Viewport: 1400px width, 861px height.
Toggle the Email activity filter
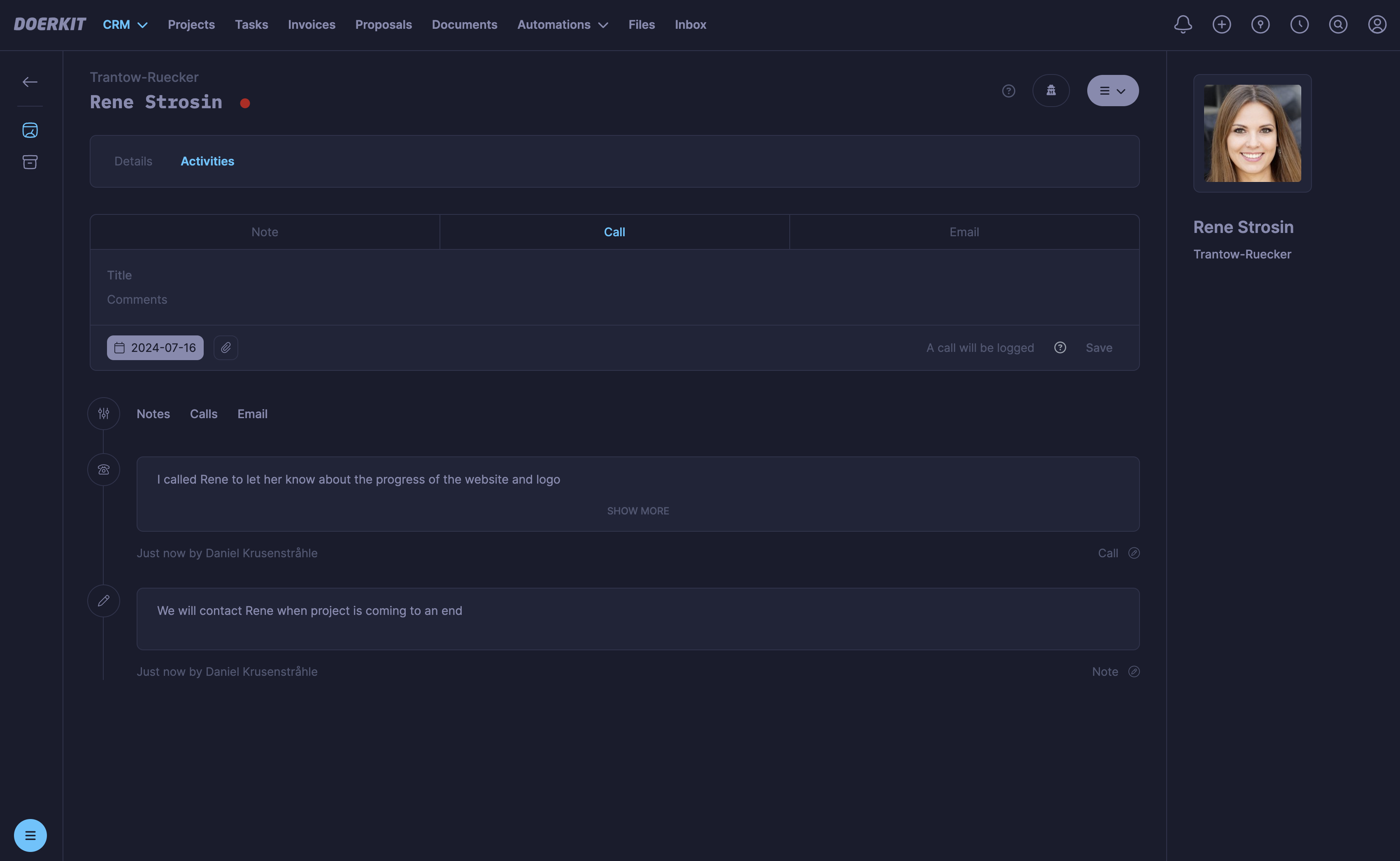pos(252,414)
